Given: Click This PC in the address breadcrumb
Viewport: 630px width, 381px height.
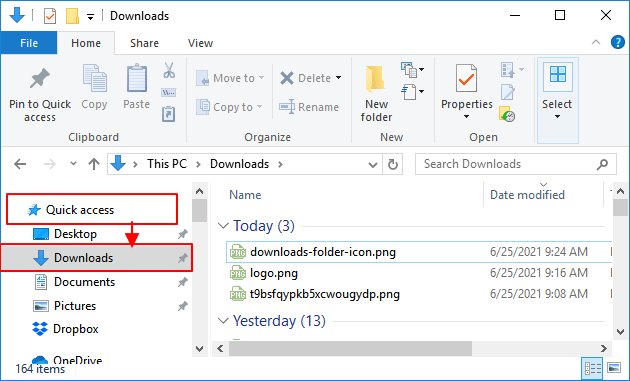Looking at the screenshot, I should [x=167, y=164].
